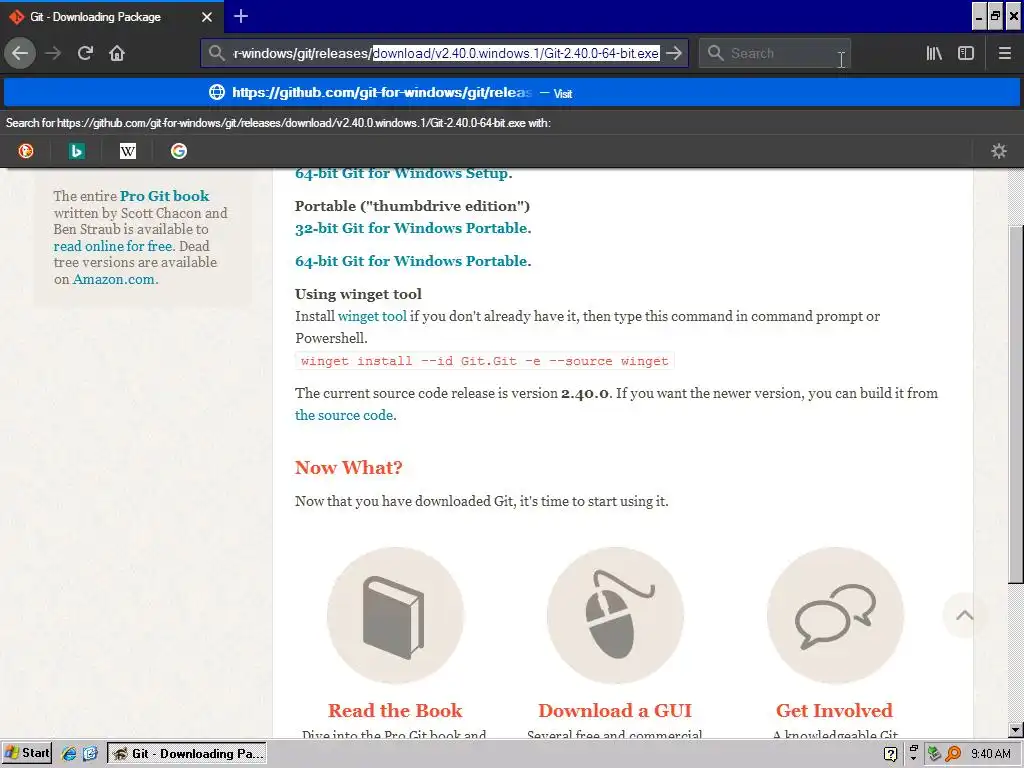The image size is (1024, 768).
Task: Click the help question mark tray icon
Action: [x=890, y=754]
